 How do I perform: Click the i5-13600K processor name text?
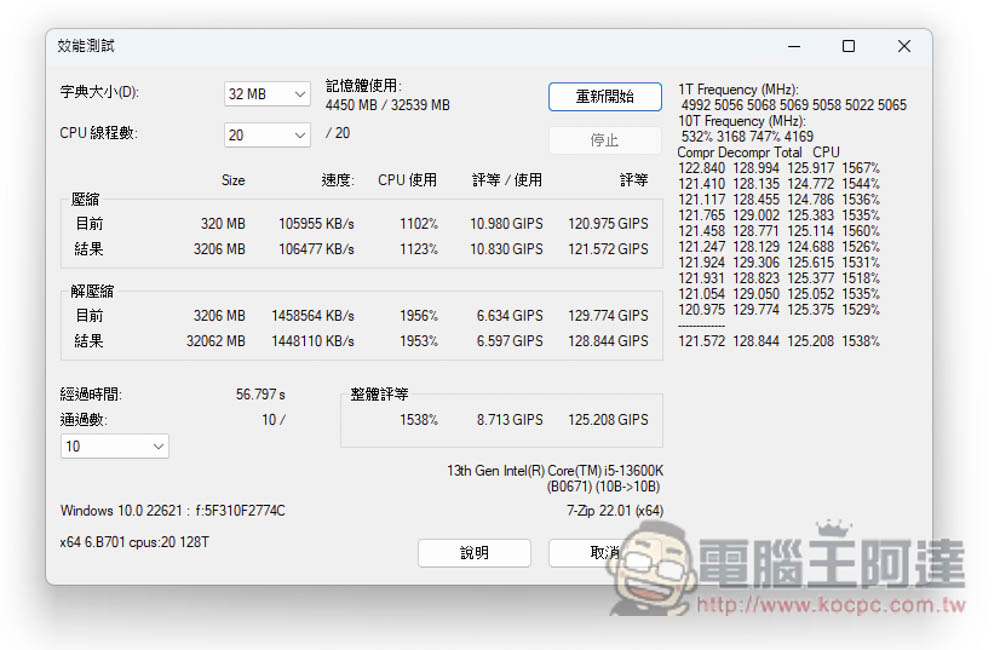554,471
